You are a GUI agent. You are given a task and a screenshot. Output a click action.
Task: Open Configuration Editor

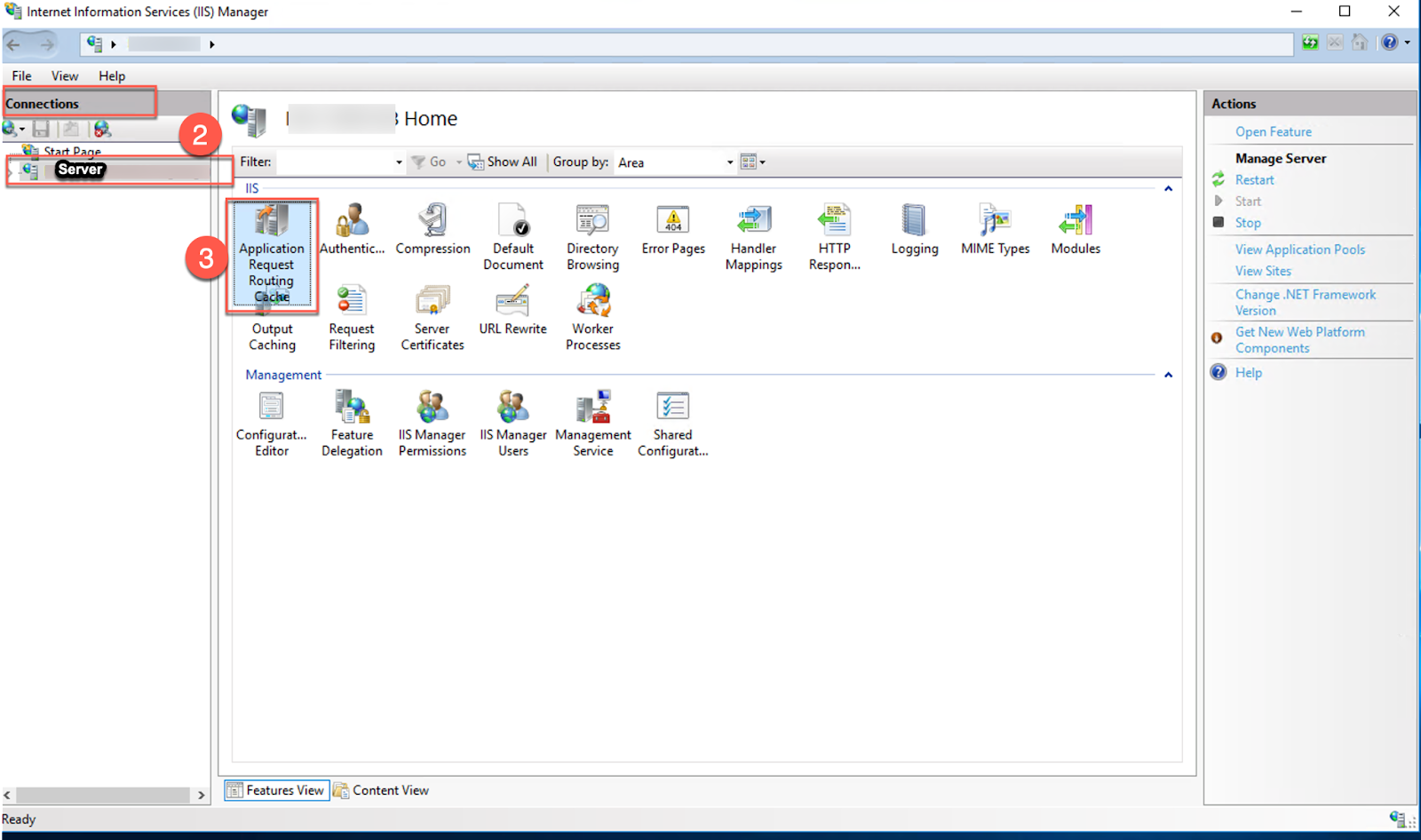coord(272,424)
